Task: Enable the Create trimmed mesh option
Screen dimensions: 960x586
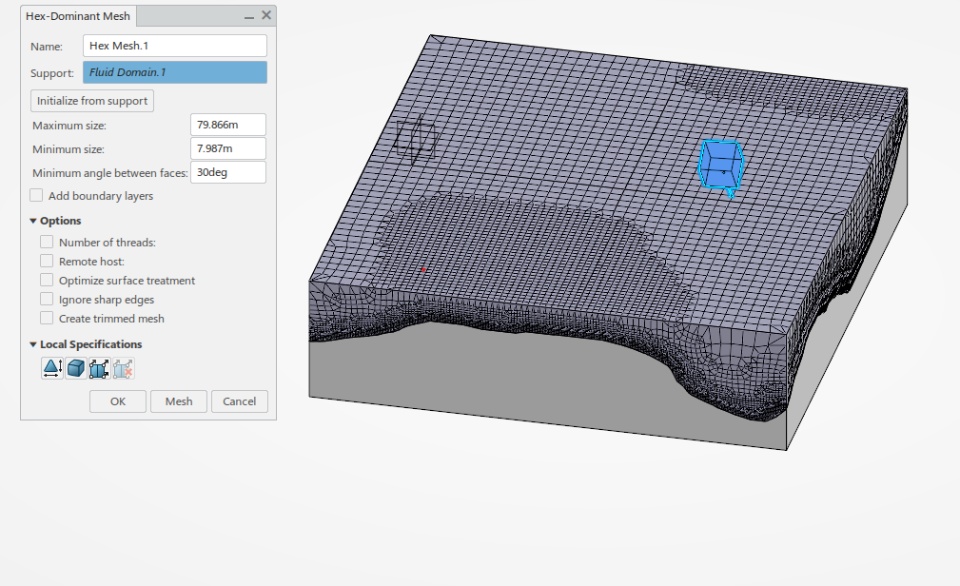Action: (47, 318)
